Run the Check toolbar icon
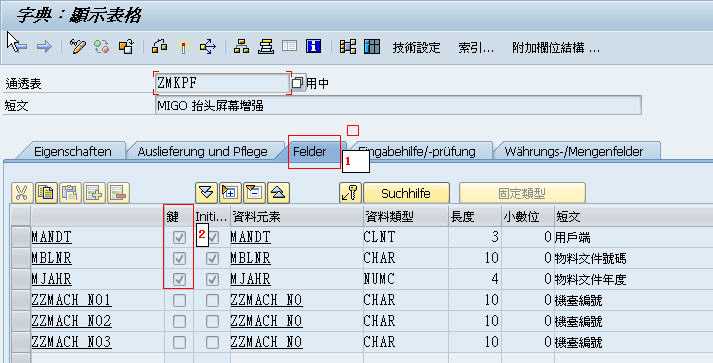 [x=160, y=46]
